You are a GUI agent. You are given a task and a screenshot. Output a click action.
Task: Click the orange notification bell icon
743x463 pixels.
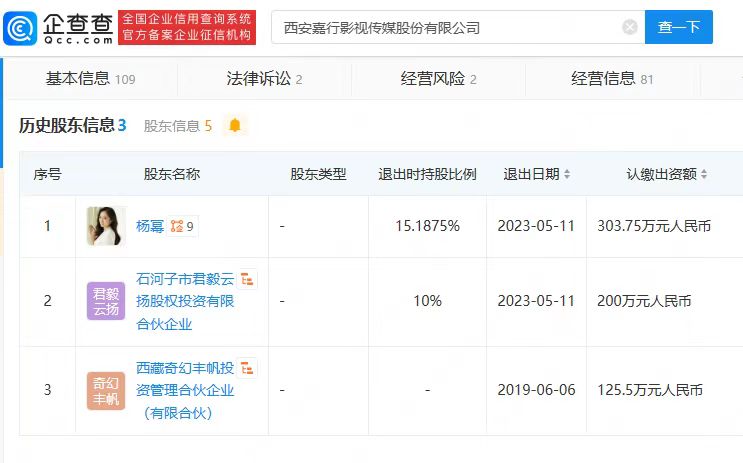235,126
